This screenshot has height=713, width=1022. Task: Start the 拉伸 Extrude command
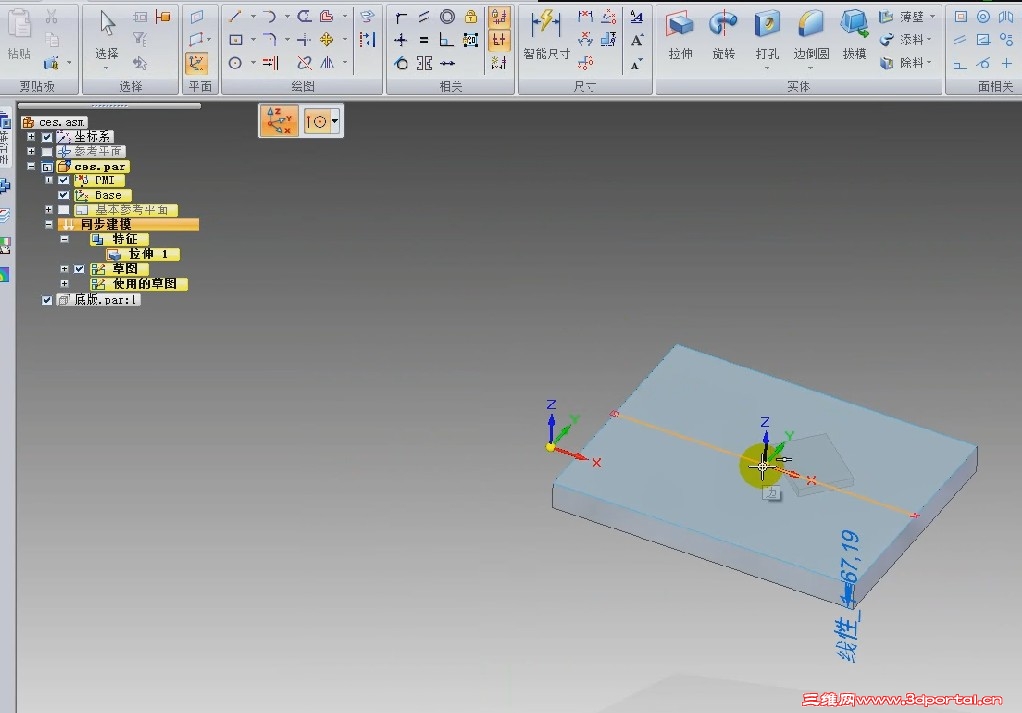point(680,36)
